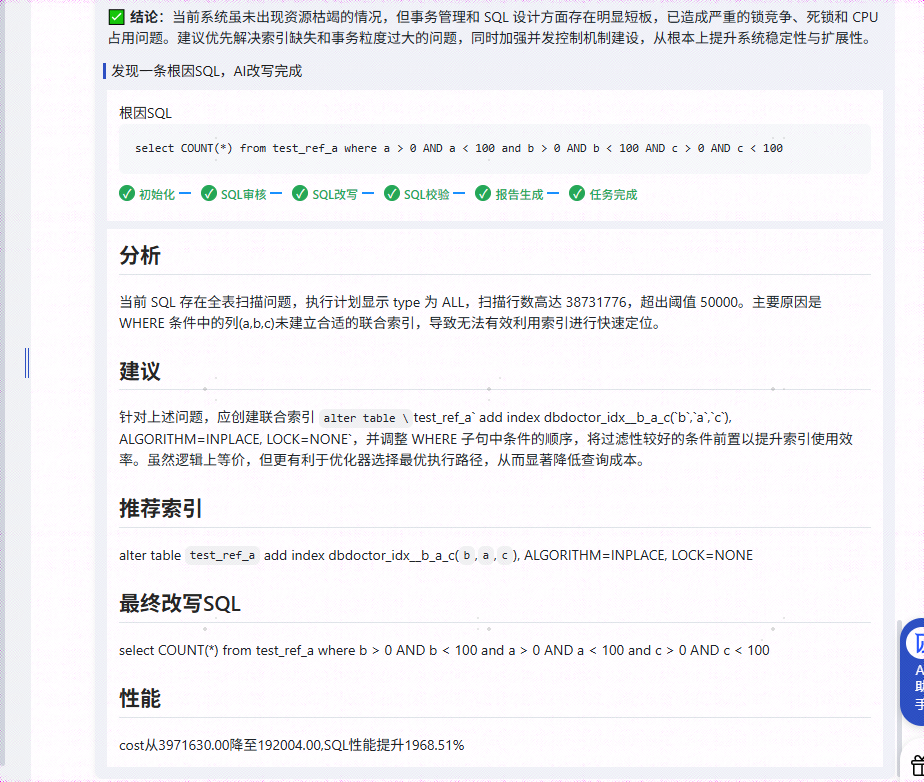Click the test_ref_a table name tag
Viewport: 924px width, 782px height.
pyautogui.click(x=221, y=555)
